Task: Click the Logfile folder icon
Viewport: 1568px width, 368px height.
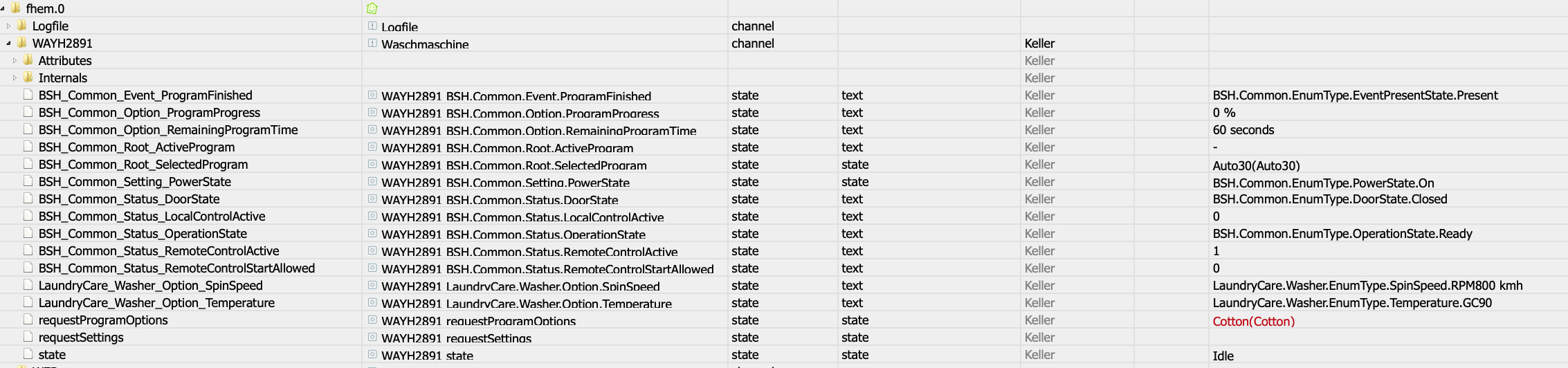Action: click(x=22, y=26)
